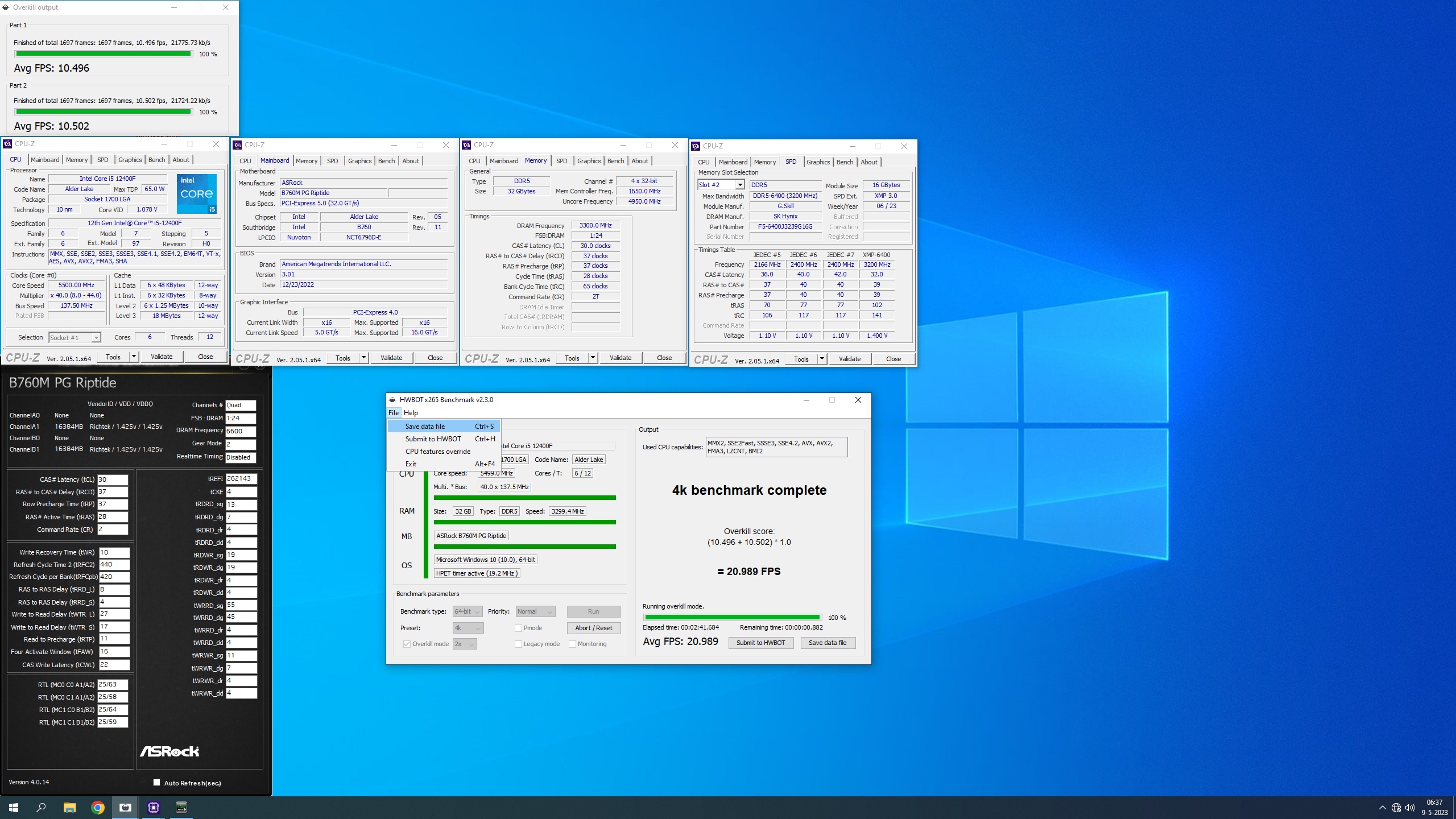Click CPU-Z Mainboard window title icon
Image resolution: width=1456 pixels, height=819 pixels.
click(238, 145)
